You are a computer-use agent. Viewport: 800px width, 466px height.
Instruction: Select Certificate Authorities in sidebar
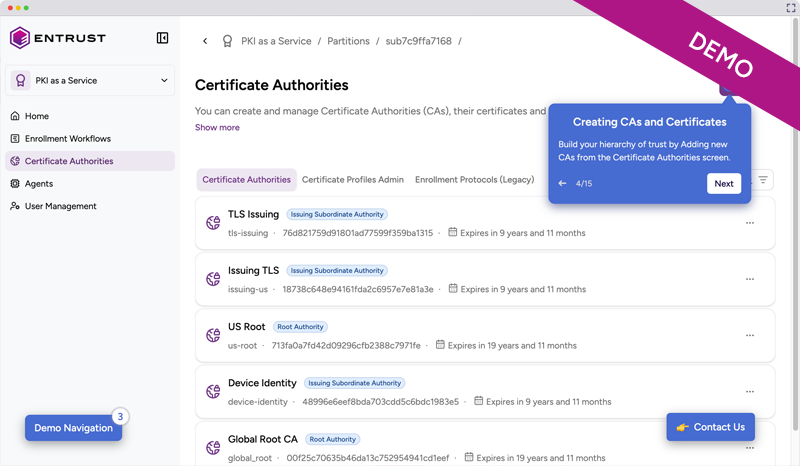pyautogui.click(x=90, y=161)
